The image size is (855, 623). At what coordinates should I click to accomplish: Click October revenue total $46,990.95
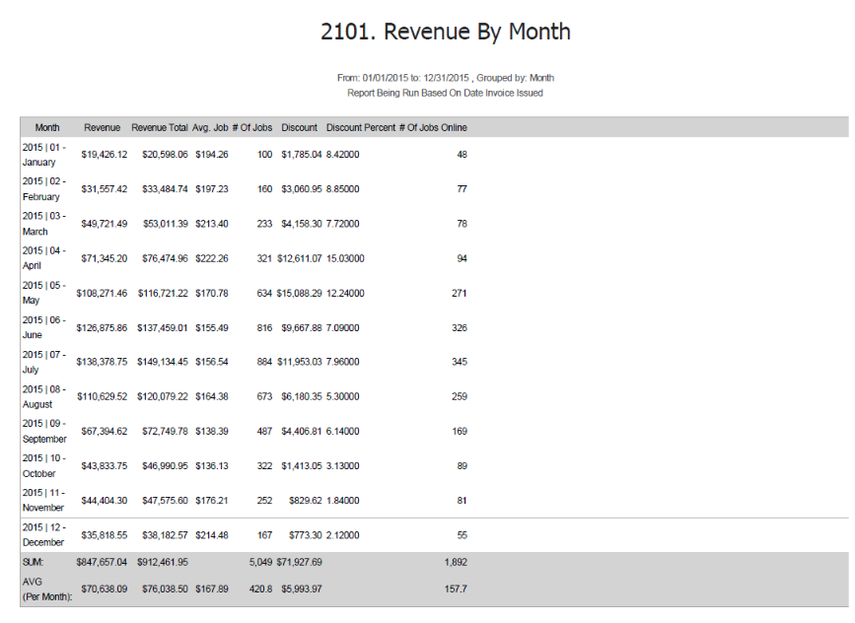coord(165,466)
